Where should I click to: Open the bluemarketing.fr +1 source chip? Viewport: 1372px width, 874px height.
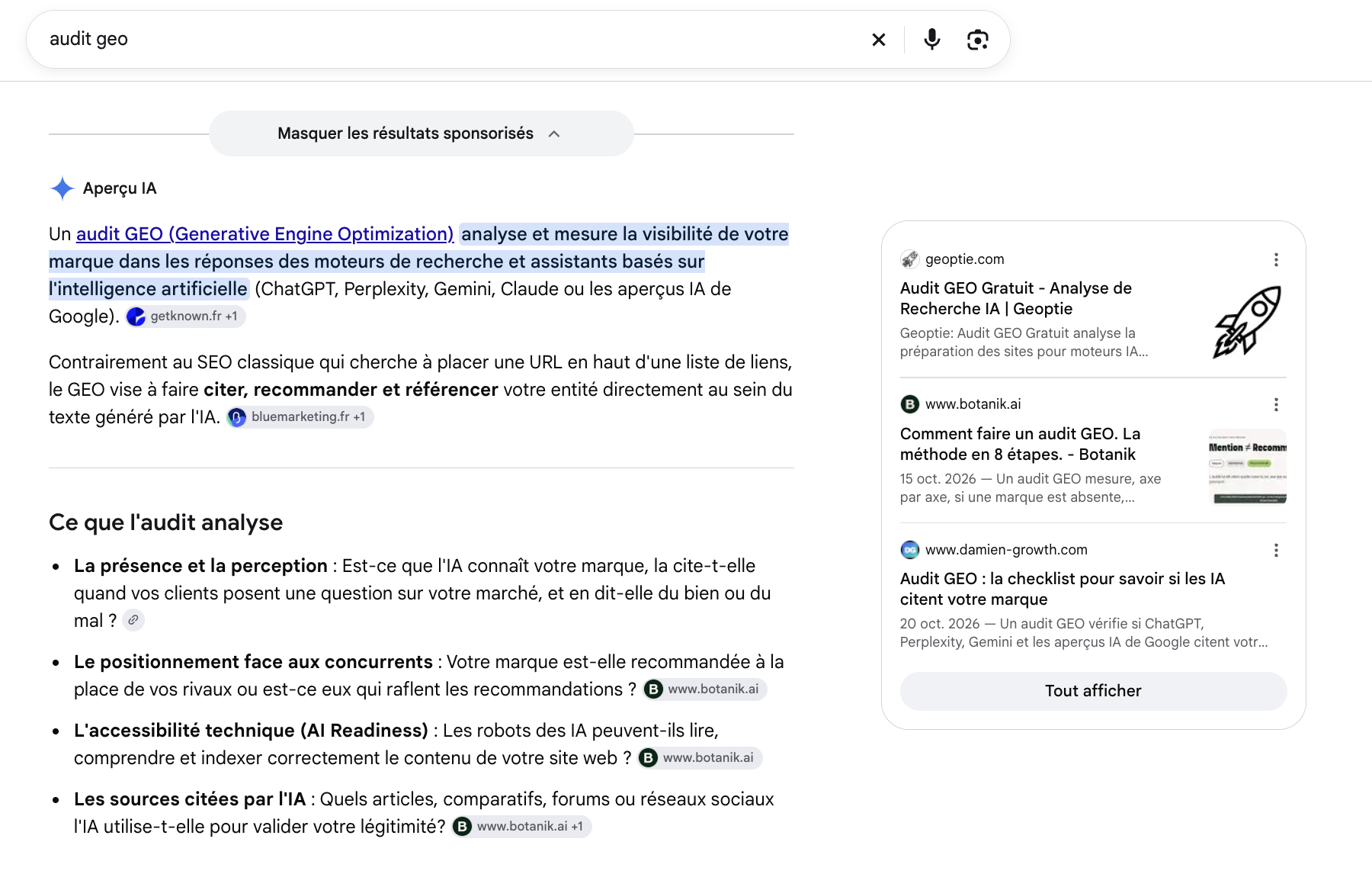(x=300, y=417)
